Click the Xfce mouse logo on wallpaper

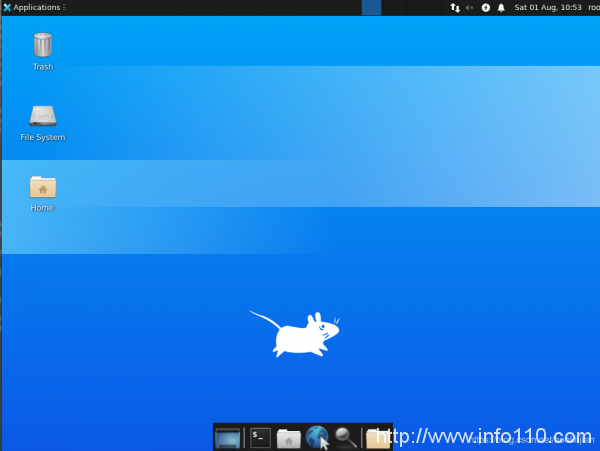pos(295,334)
